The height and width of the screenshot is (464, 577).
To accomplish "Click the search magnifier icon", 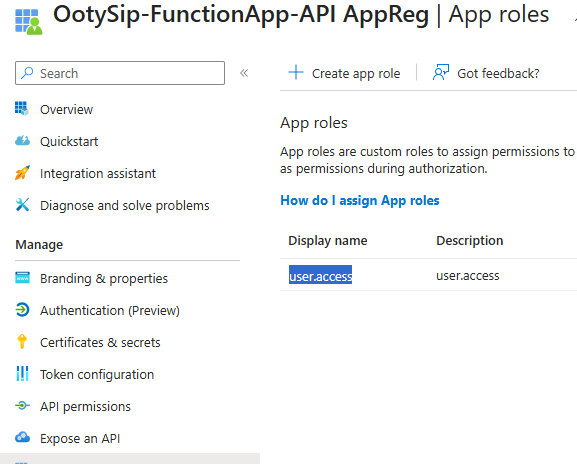I will (x=27, y=73).
